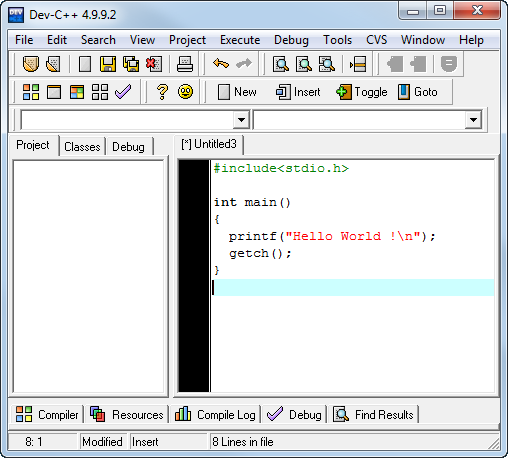Click the Compile grid icon
508x458 pixels.
click(x=31, y=92)
